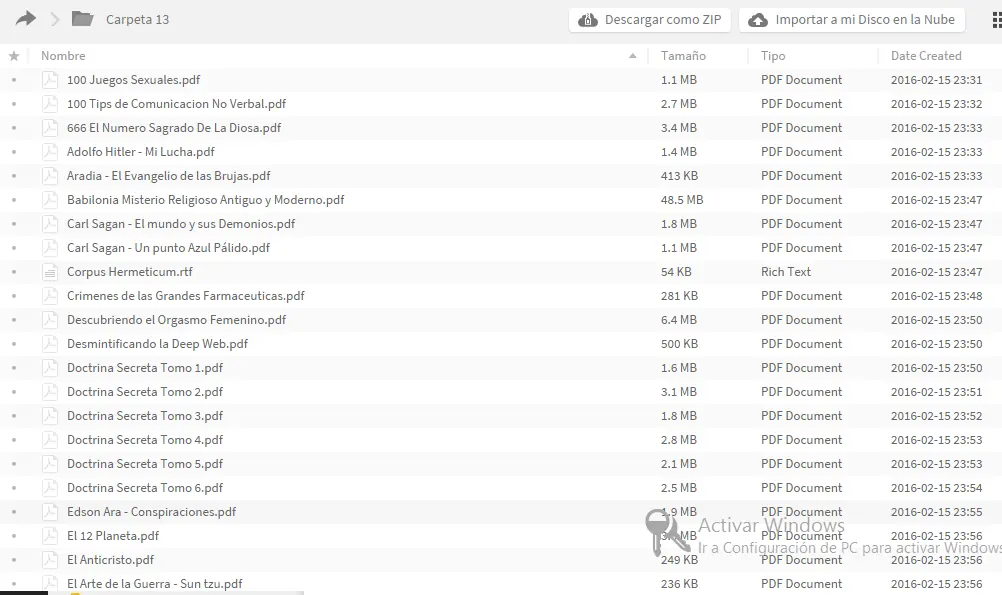Open Aradia - El Evangelio de las Brujas.pdf

(x=169, y=176)
